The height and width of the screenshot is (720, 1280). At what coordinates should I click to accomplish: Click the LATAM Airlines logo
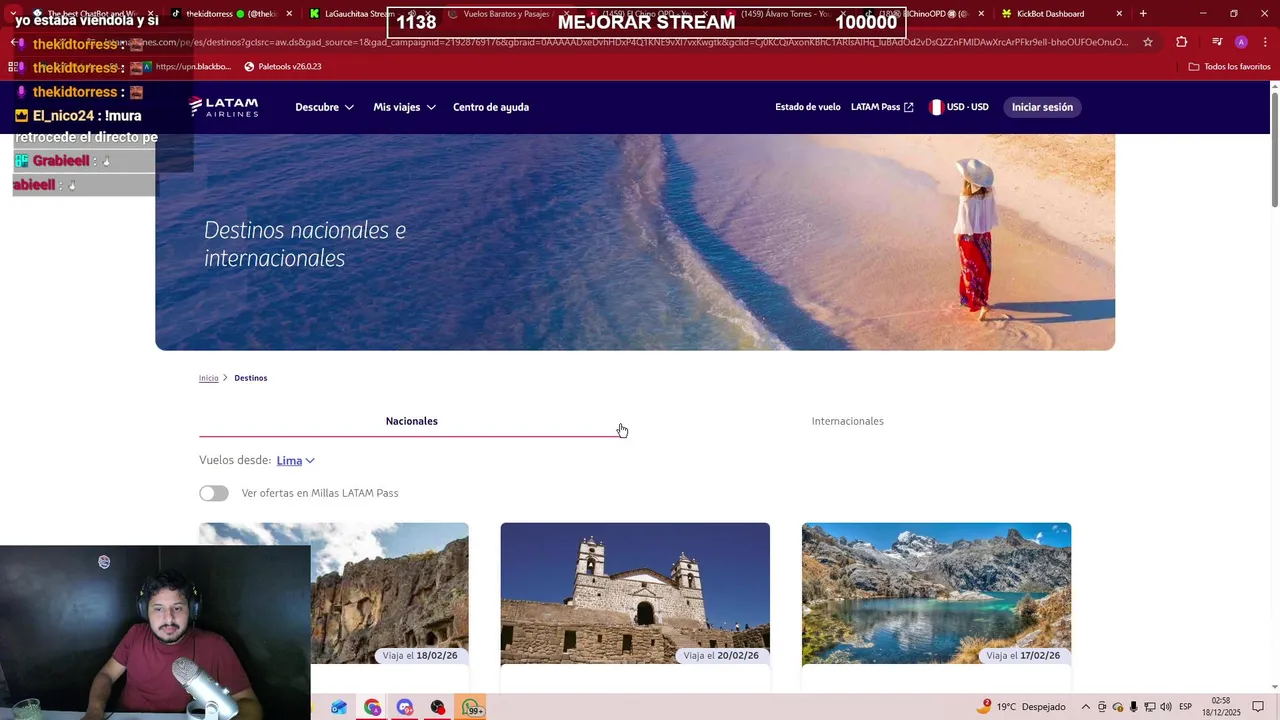pyautogui.click(x=224, y=107)
